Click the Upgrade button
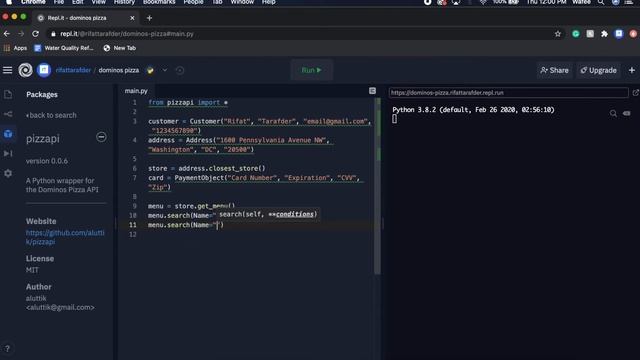The image size is (640, 360). tap(598, 70)
